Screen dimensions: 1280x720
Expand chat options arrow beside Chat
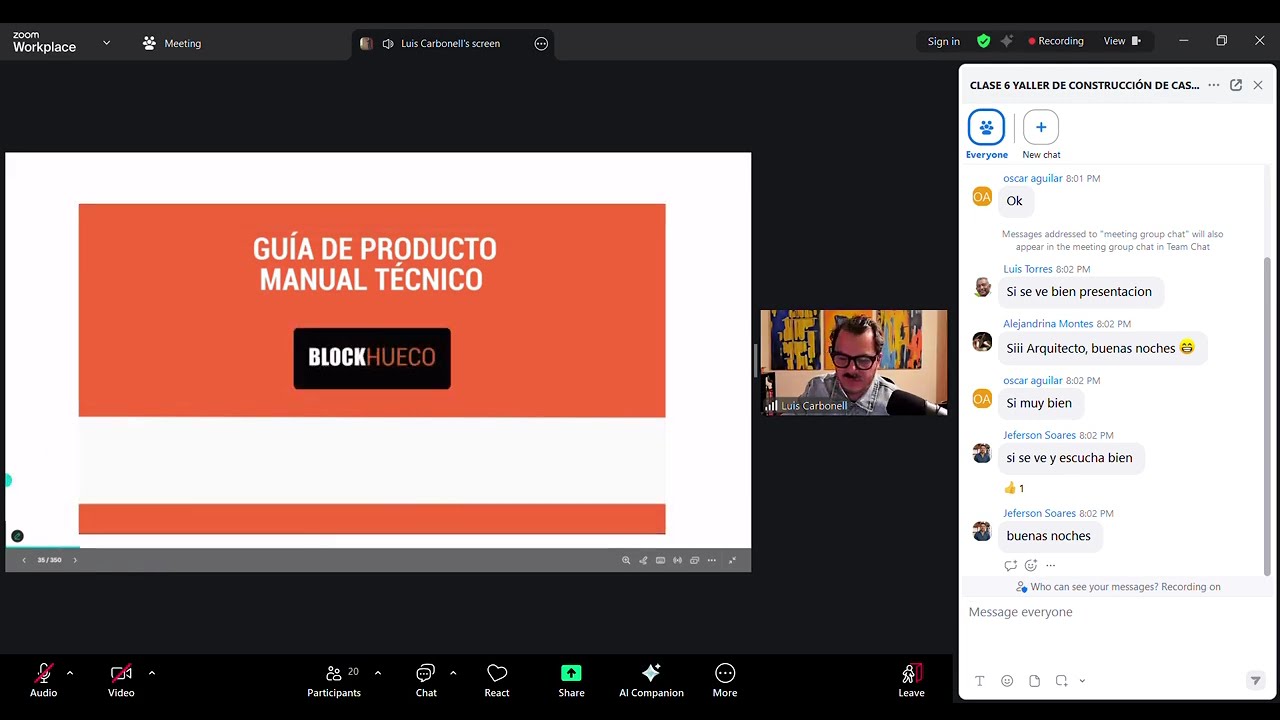[x=453, y=673]
